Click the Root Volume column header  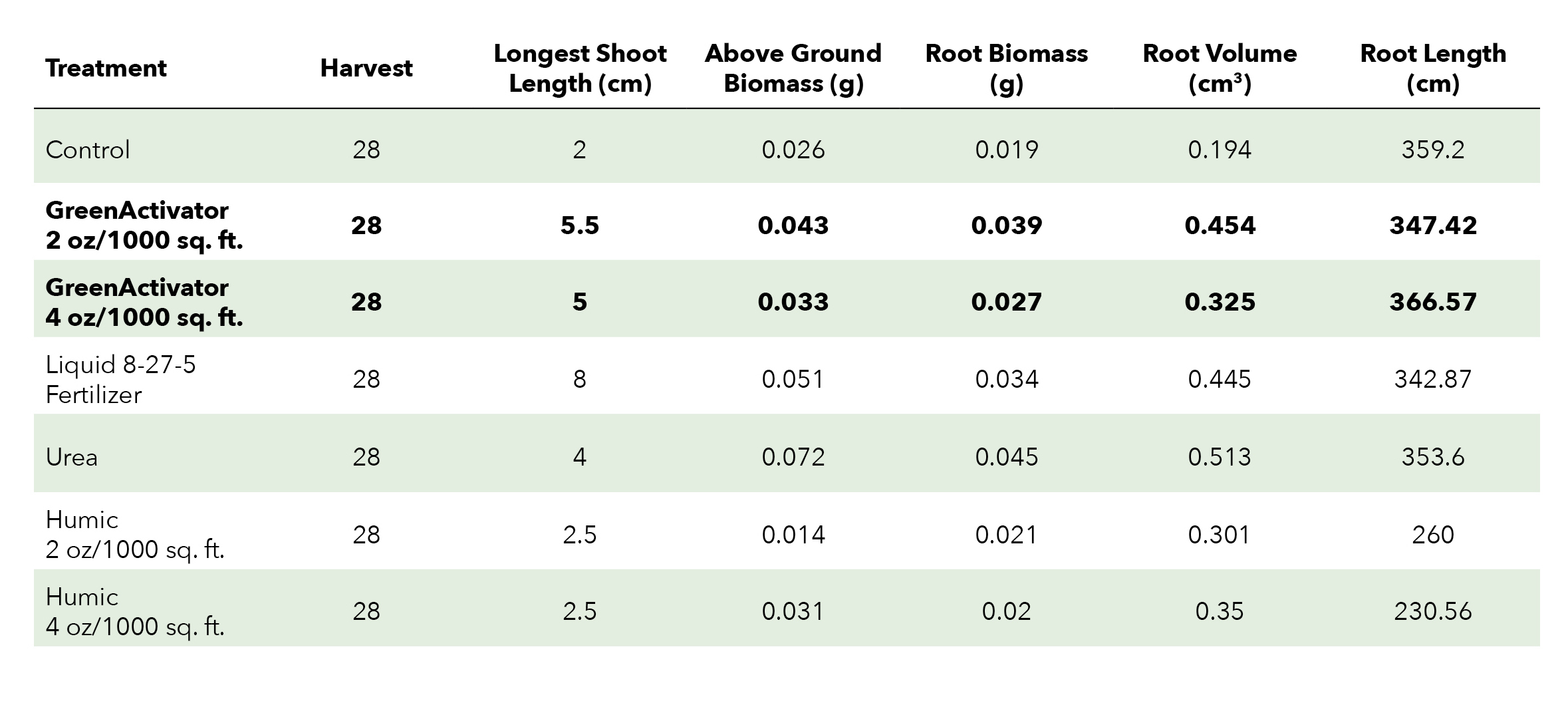coord(1220,69)
